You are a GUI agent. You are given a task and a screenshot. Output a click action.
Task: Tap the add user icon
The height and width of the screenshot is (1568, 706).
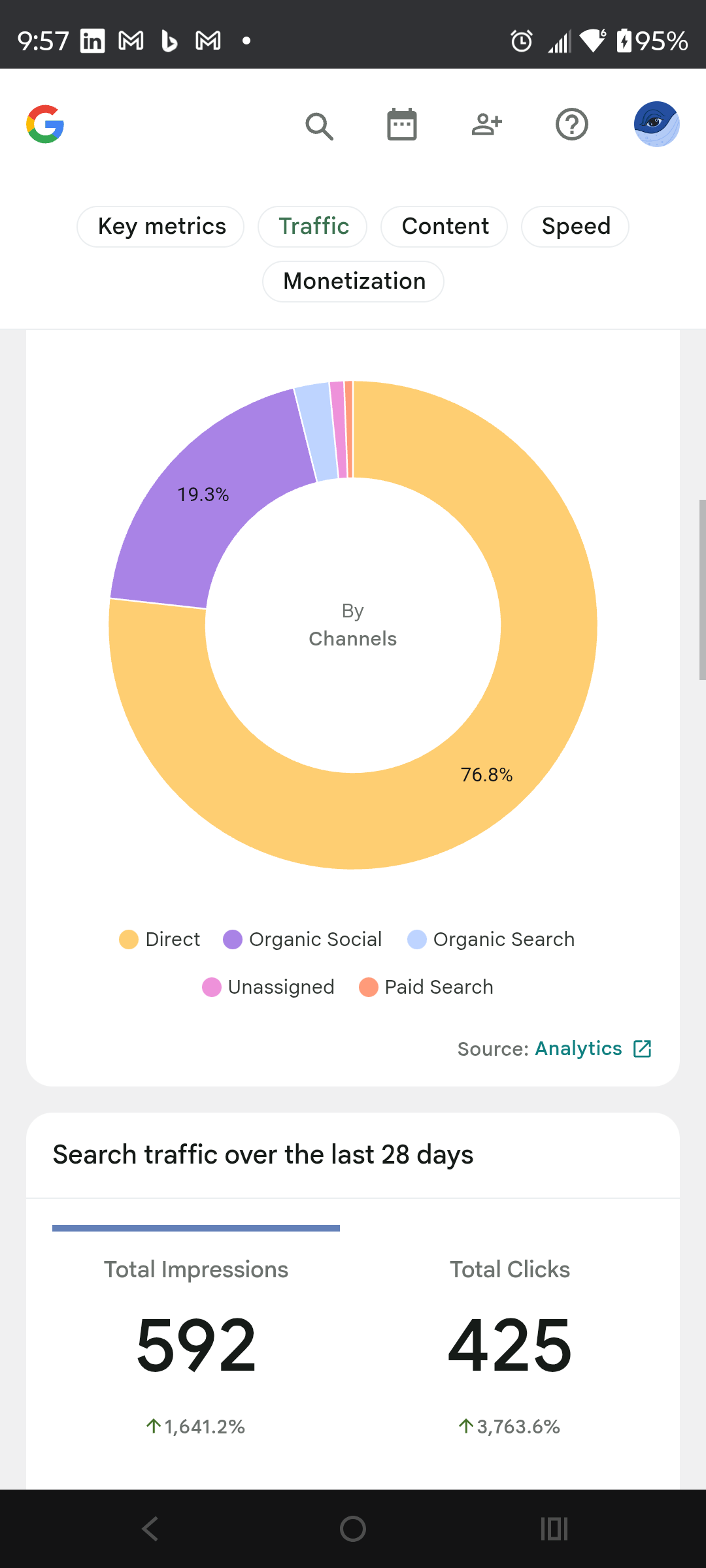click(x=487, y=124)
